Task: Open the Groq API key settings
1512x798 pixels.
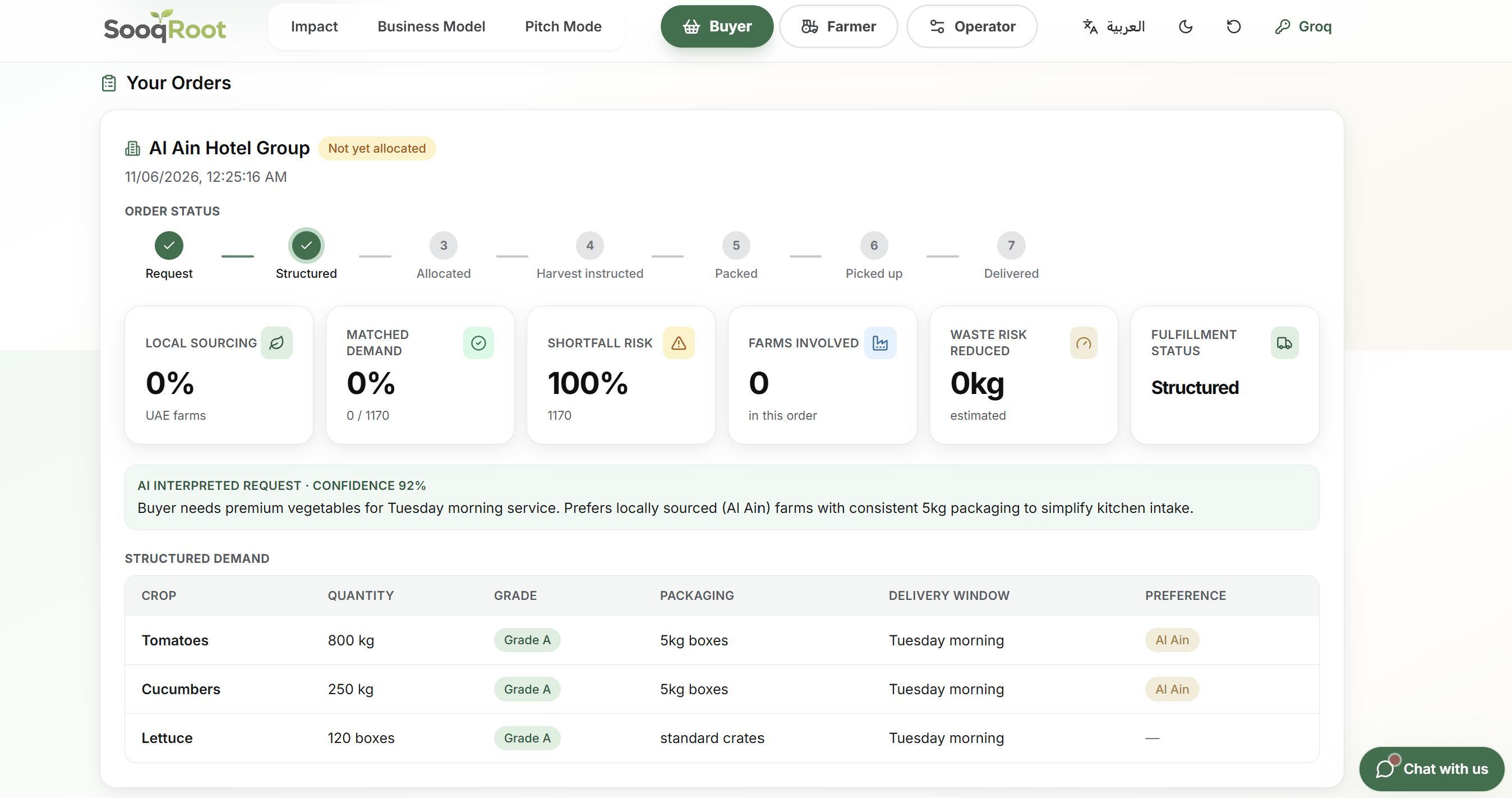Action: click(1303, 26)
